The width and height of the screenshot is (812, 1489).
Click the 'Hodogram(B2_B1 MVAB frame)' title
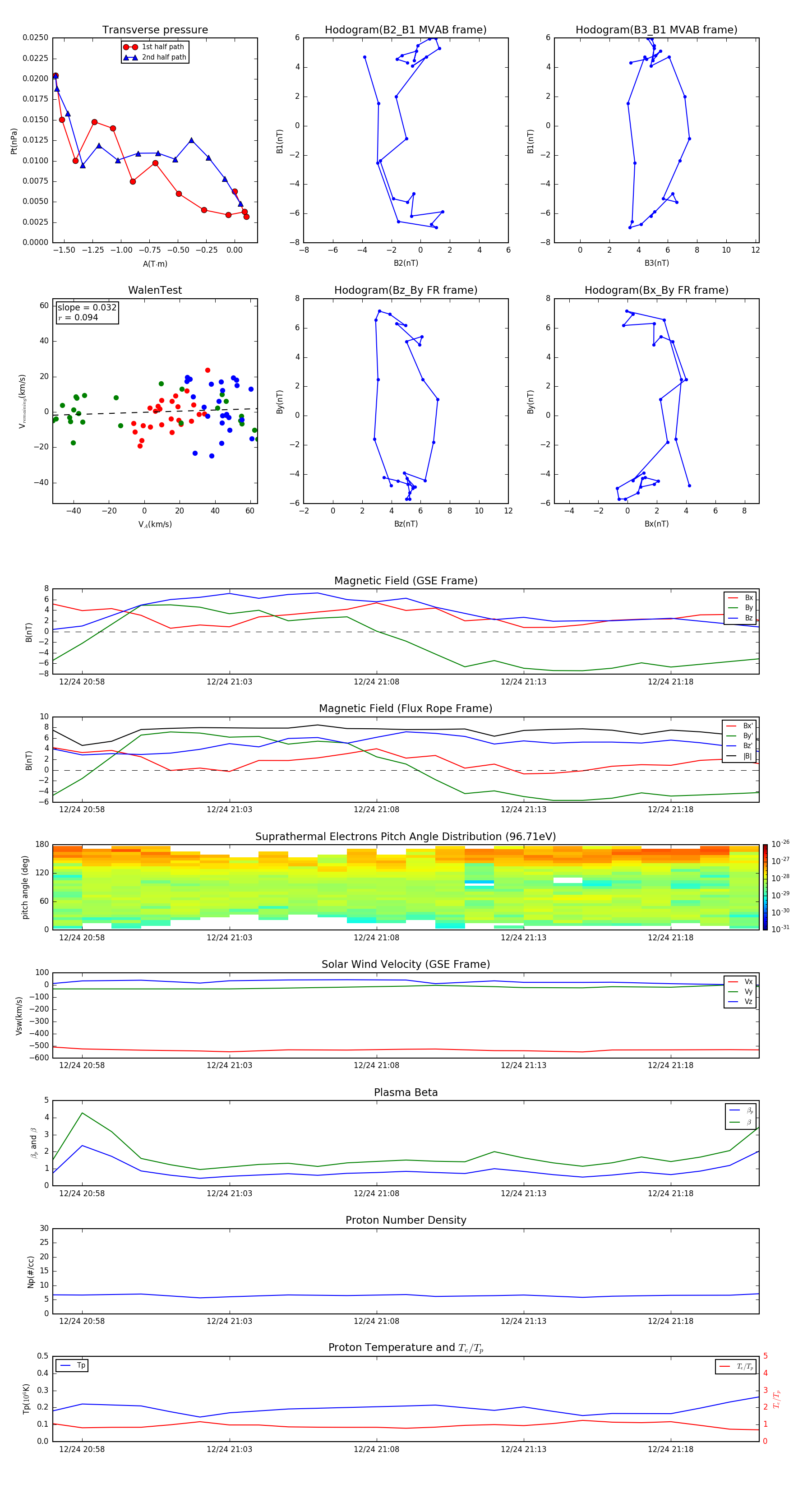coord(406,30)
